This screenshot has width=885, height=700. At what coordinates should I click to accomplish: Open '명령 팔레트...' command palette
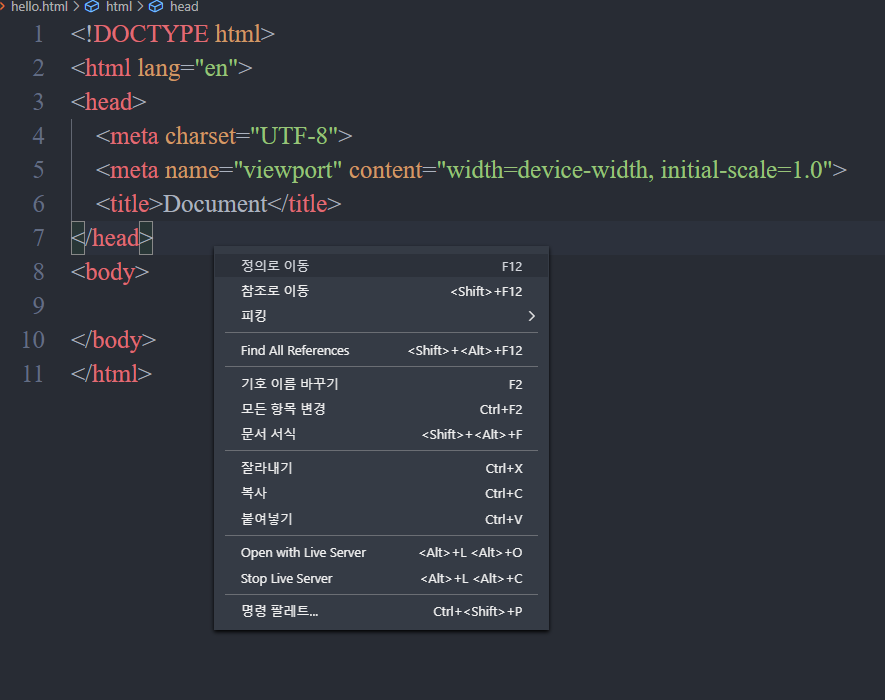(381, 611)
